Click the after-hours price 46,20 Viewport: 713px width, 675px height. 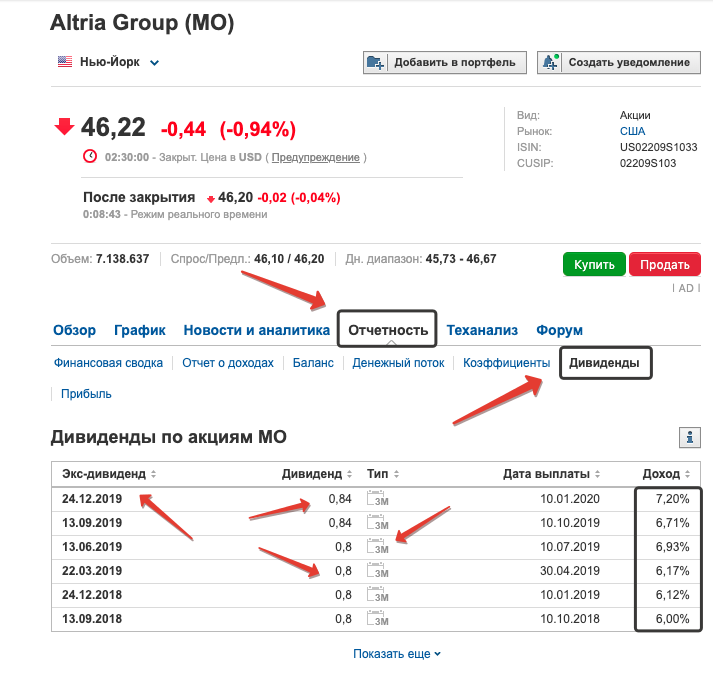point(236,197)
